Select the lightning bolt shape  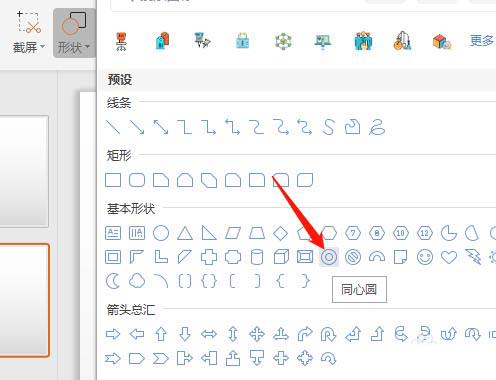point(473,257)
